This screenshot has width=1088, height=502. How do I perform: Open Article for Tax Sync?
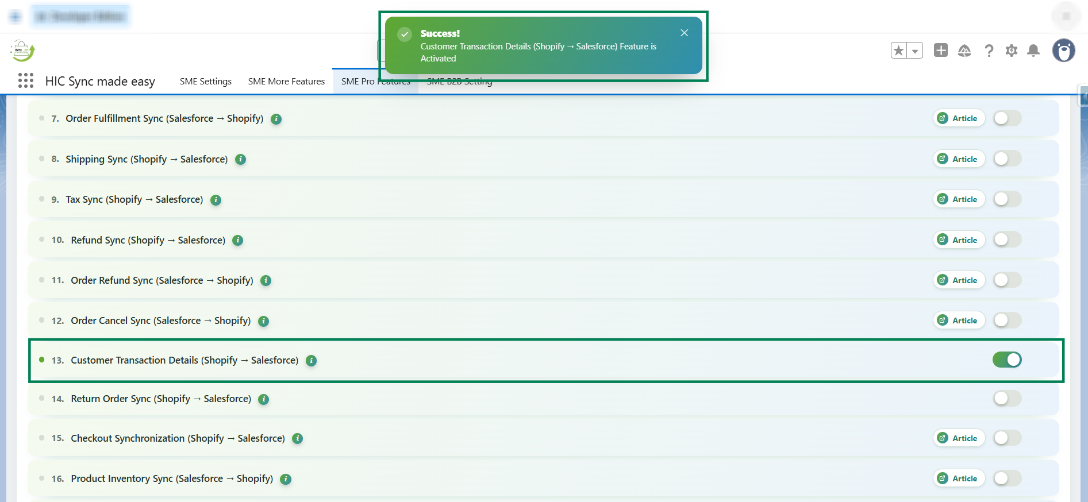click(959, 199)
